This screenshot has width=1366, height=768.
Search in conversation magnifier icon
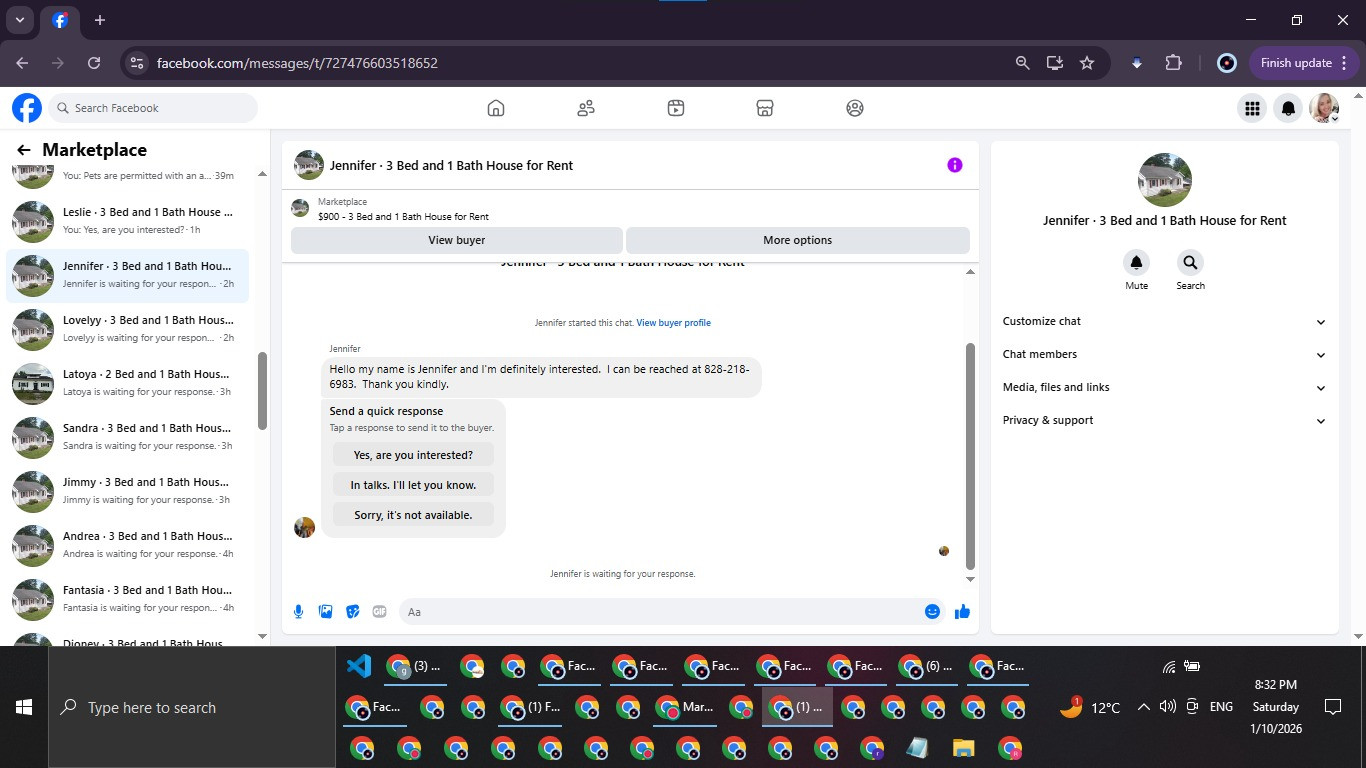pos(1190,263)
